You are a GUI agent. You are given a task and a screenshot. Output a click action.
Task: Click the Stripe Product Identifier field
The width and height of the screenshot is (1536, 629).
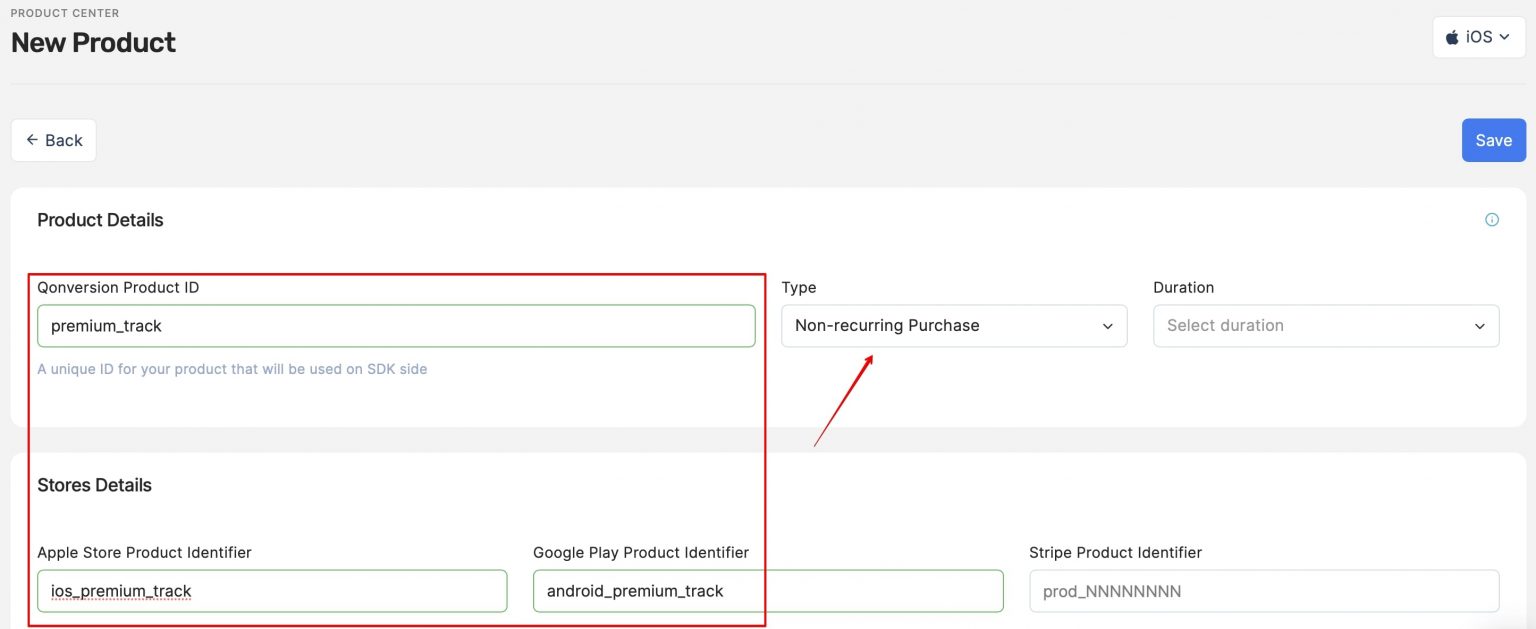(1264, 591)
